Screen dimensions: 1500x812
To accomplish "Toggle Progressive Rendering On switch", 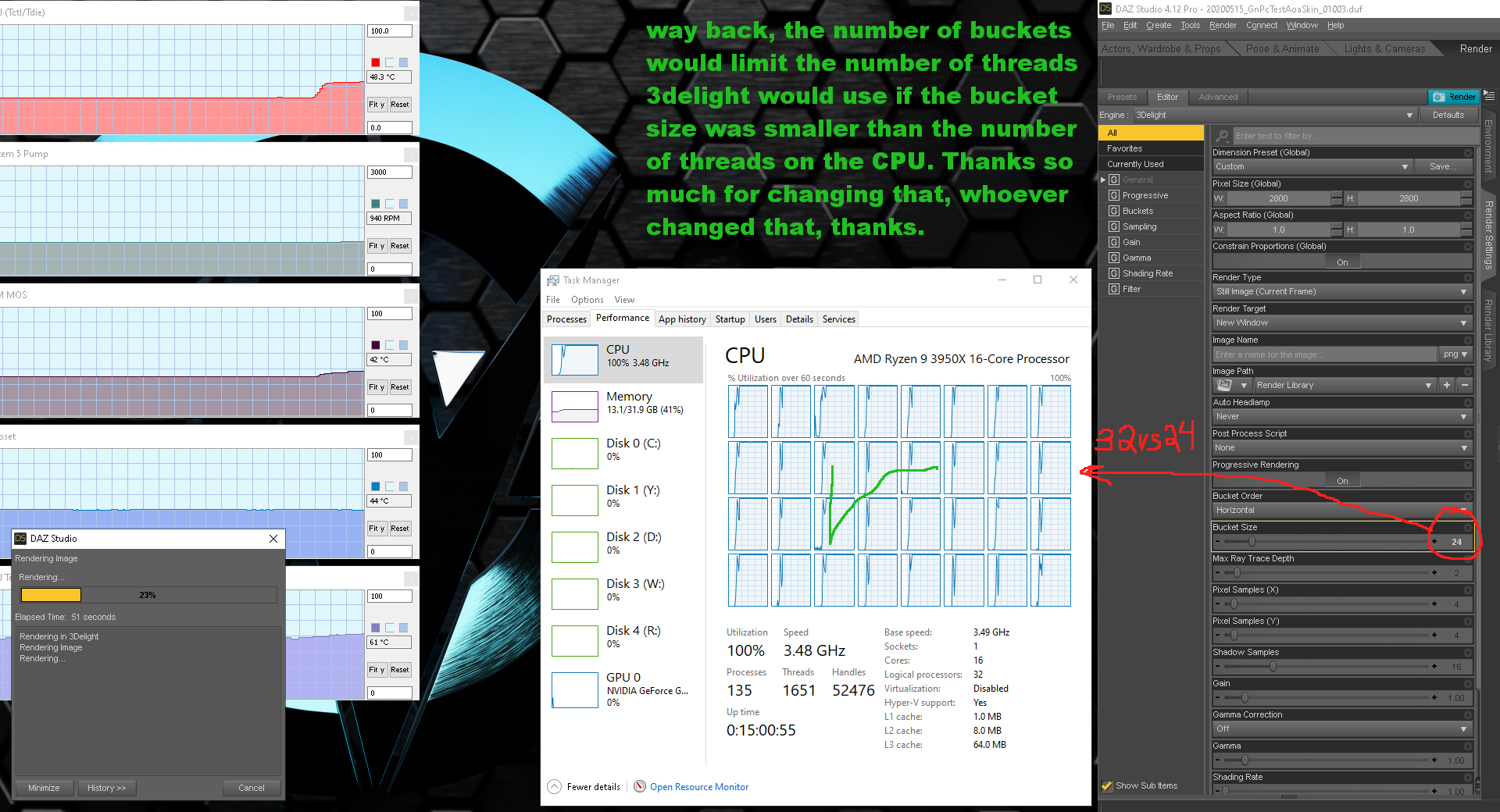I will 1342,480.
